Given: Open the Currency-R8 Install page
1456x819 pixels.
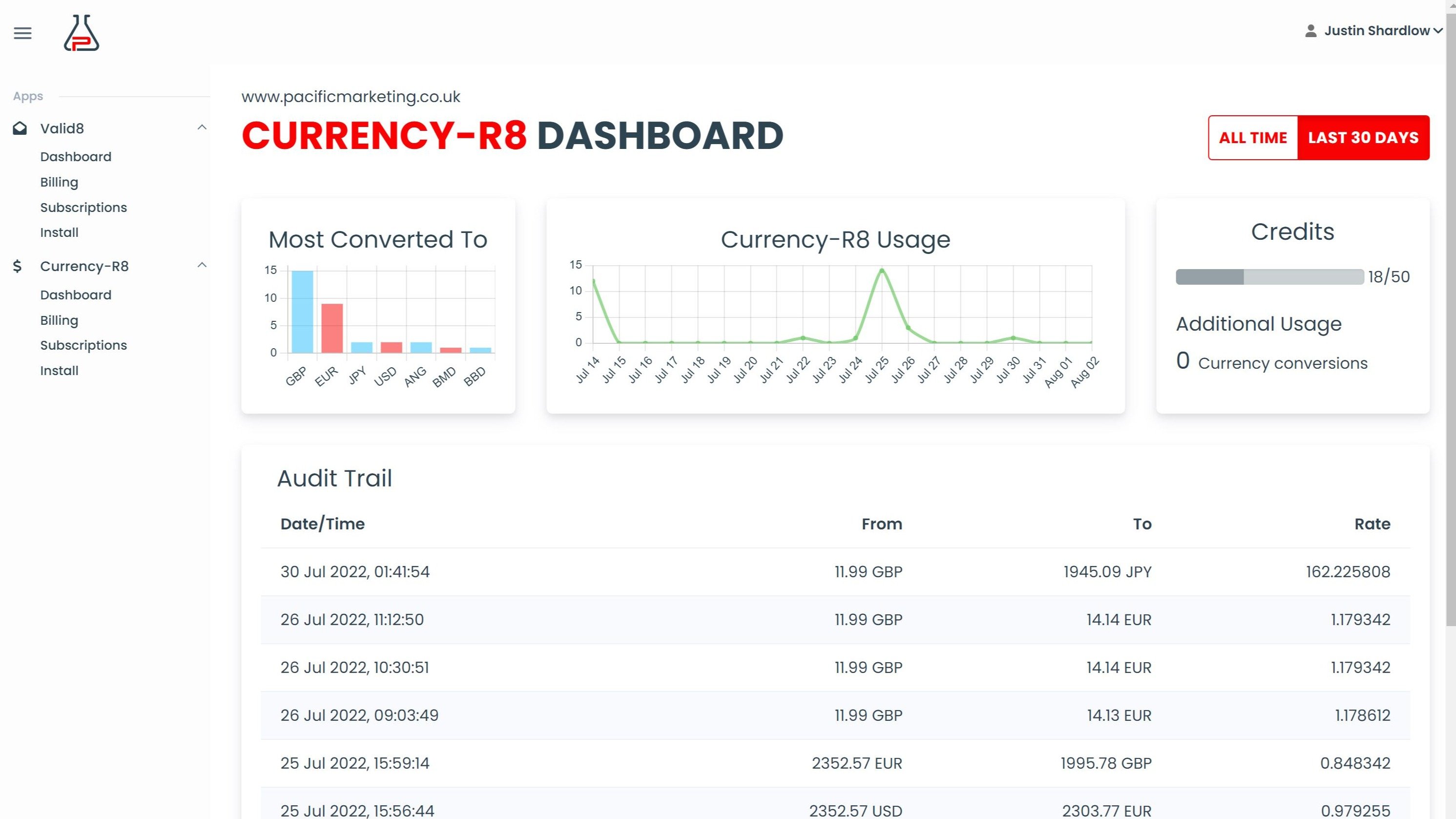Looking at the screenshot, I should click(x=60, y=370).
